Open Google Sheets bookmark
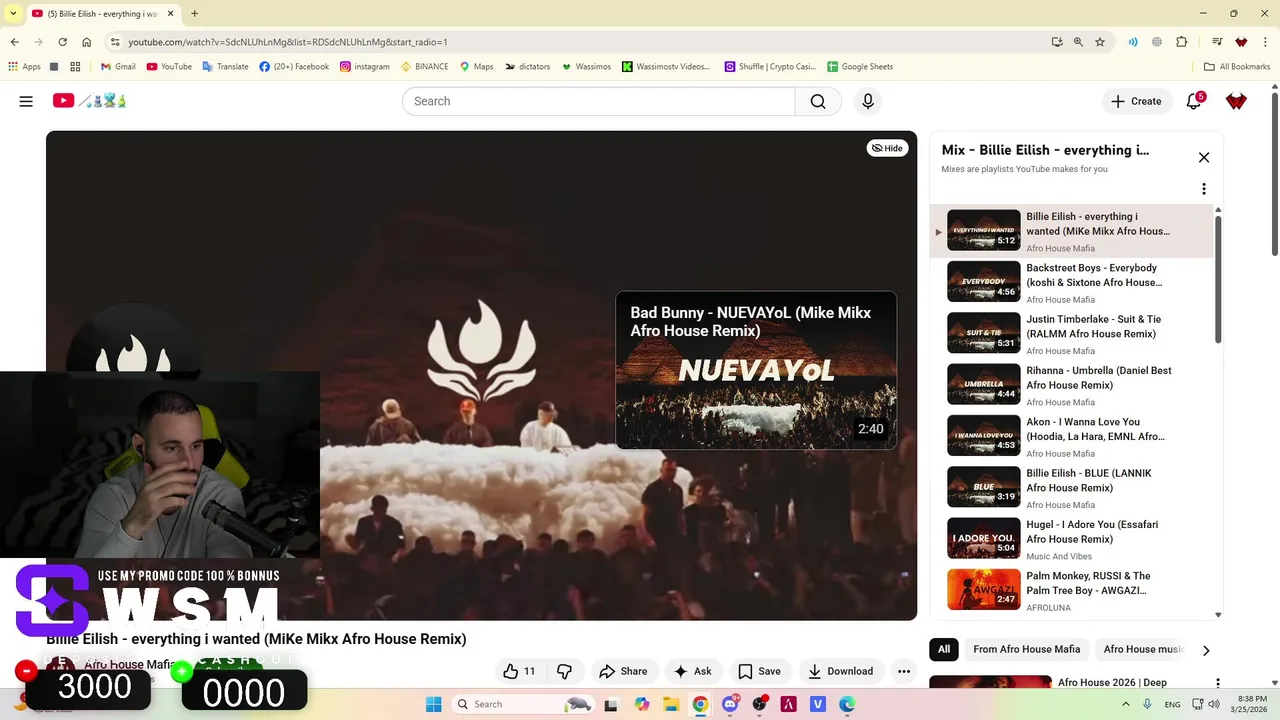 coord(860,67)
